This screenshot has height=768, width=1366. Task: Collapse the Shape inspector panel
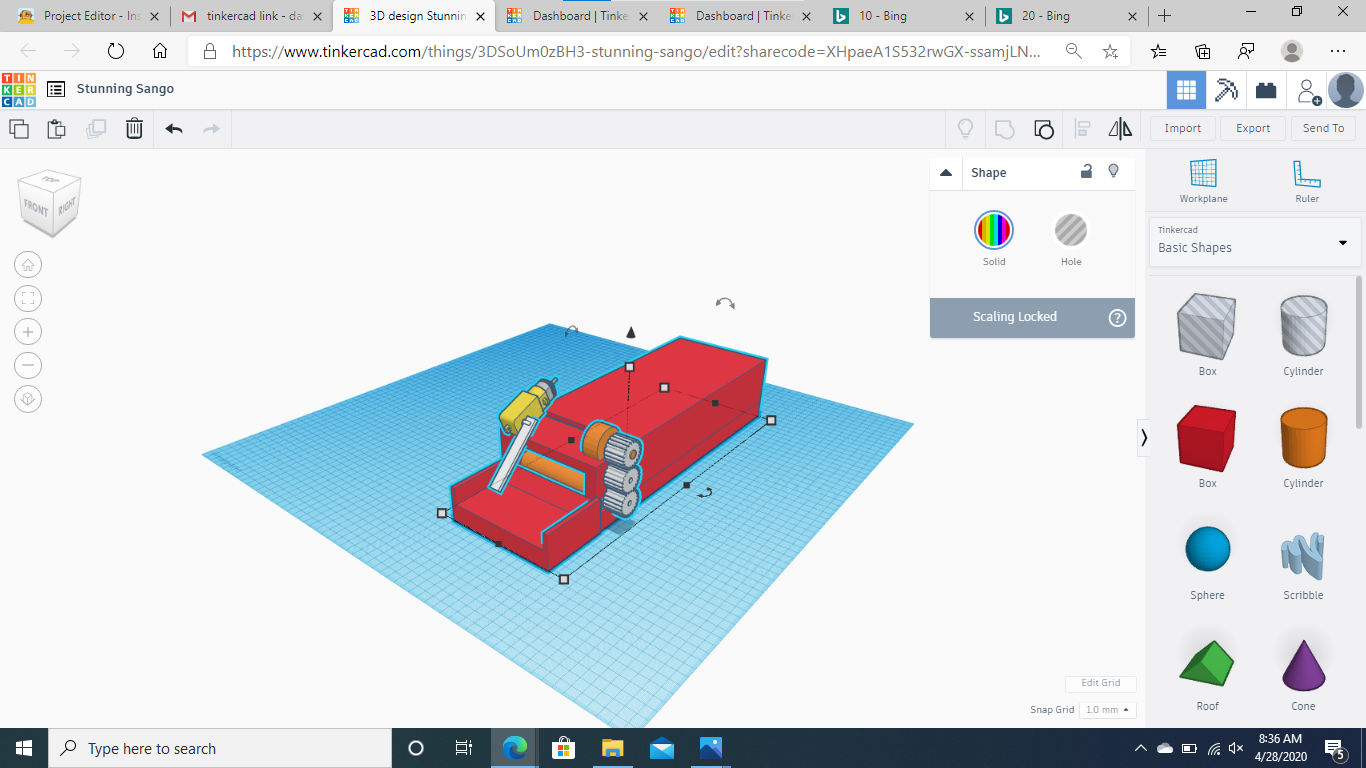tap(946, 173)
